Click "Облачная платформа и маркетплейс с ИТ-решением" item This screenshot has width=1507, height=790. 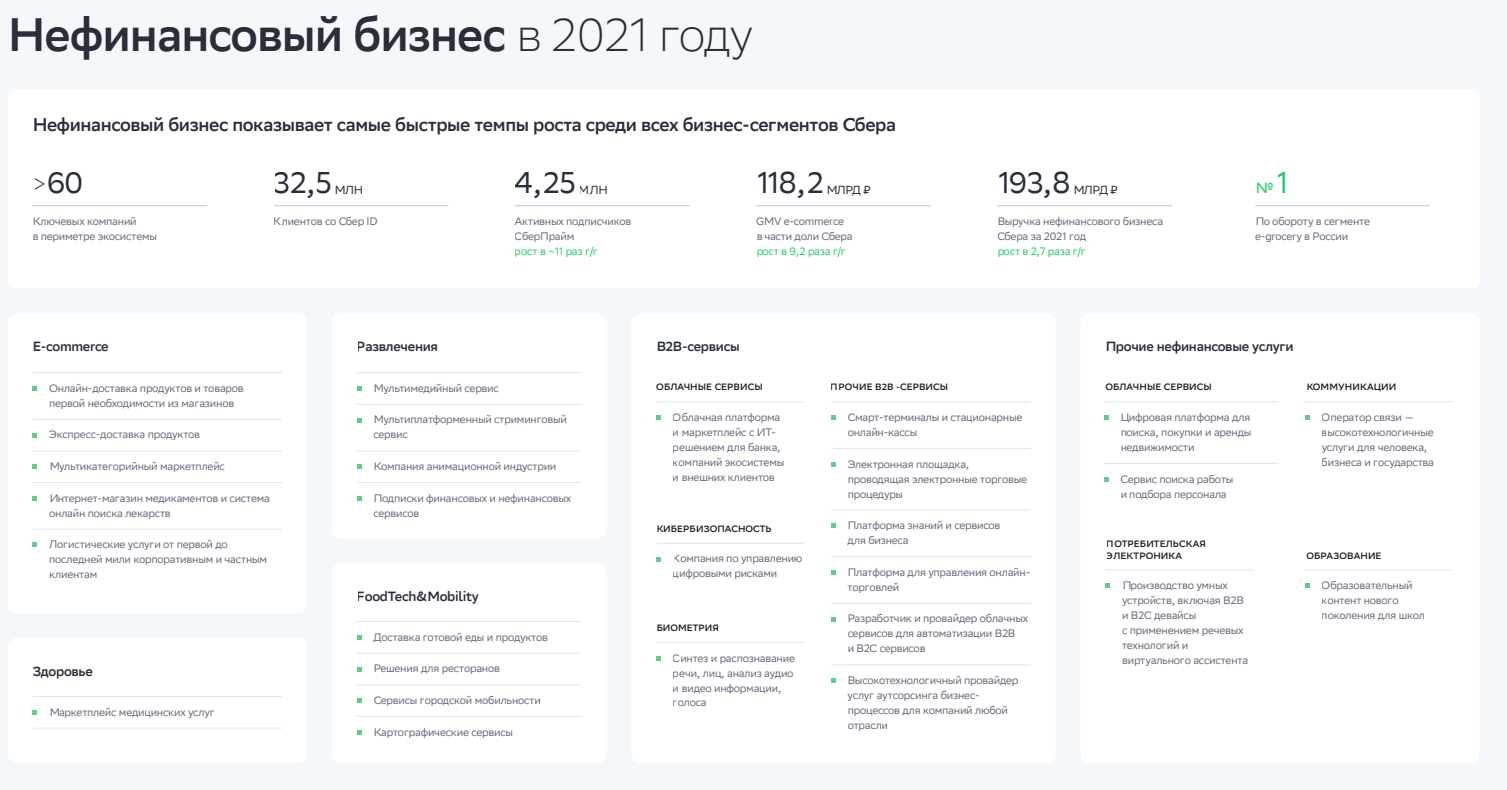728,447
